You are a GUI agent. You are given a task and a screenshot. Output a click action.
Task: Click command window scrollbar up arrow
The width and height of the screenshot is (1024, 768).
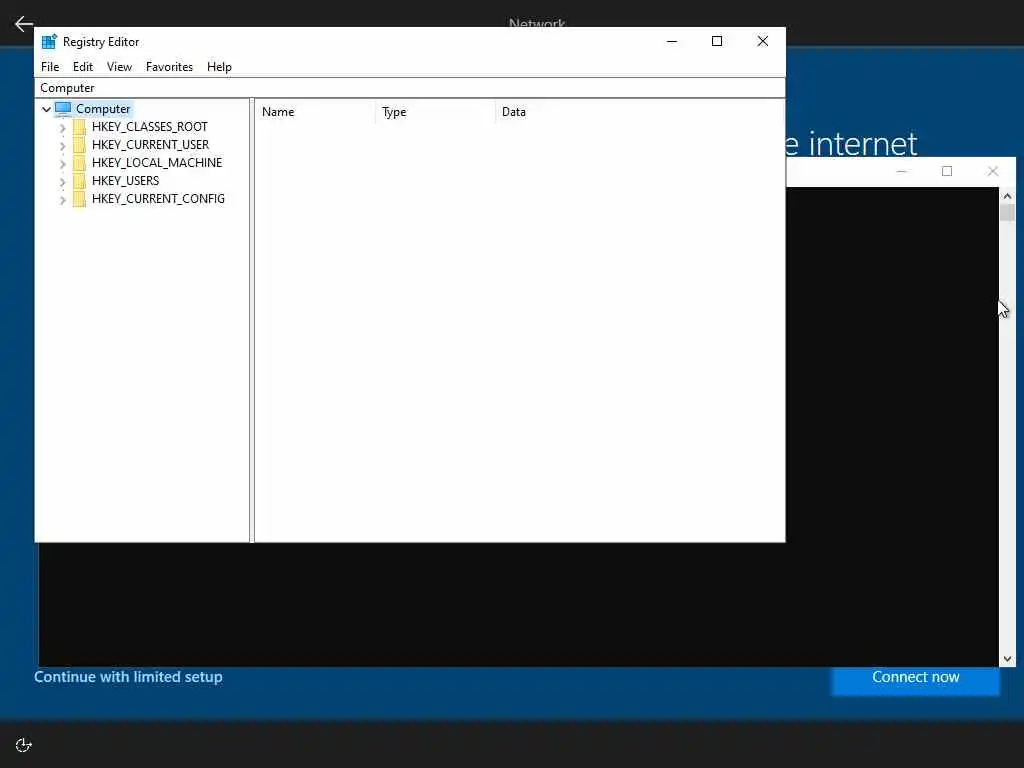pyautogui.click(x=1007, y=196)
